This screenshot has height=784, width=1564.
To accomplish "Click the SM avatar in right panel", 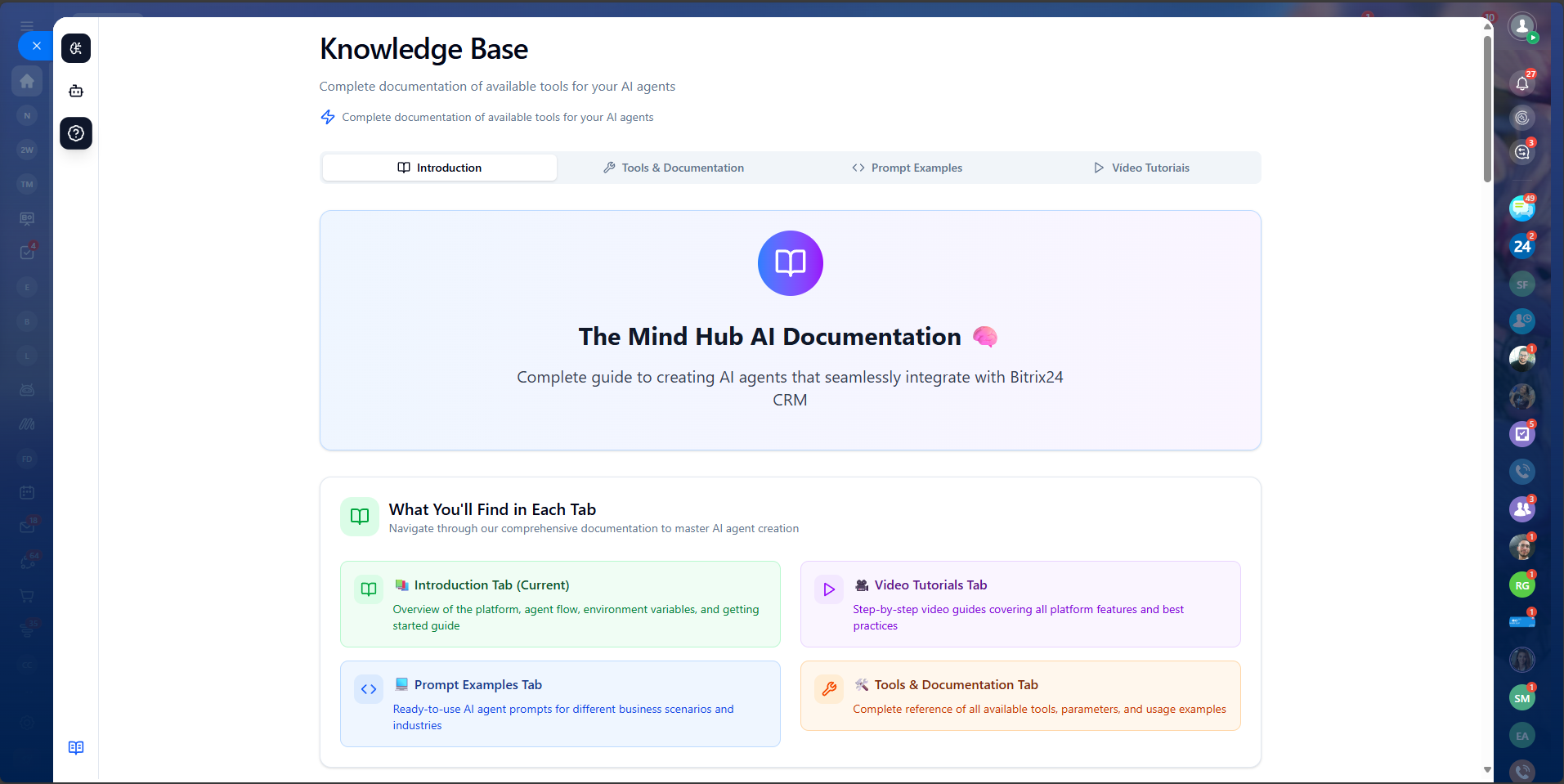I will [1521, 698].
